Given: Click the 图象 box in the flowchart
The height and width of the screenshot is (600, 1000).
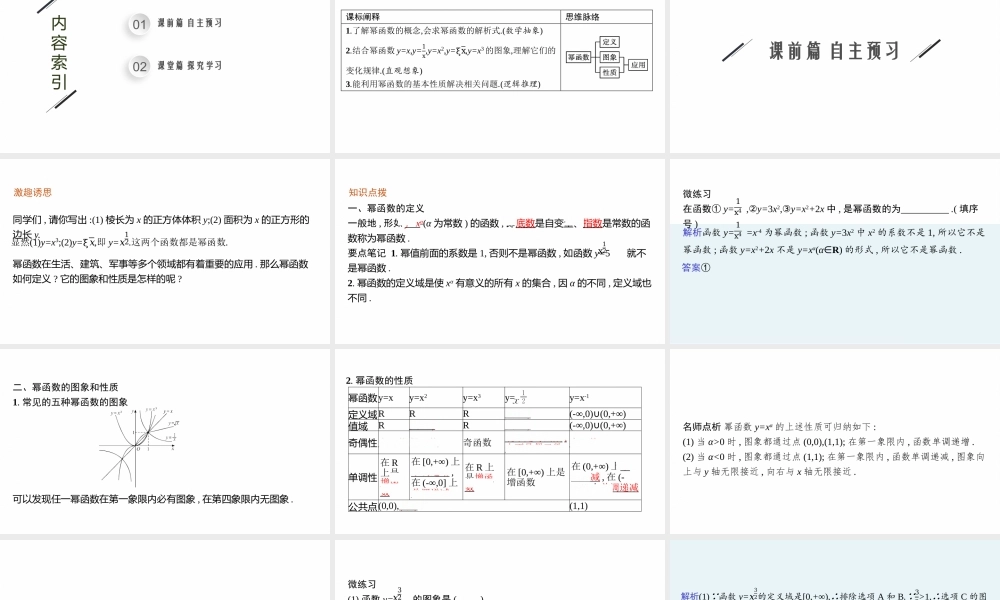Looking at the screenshot, I should tap(610, 57).
